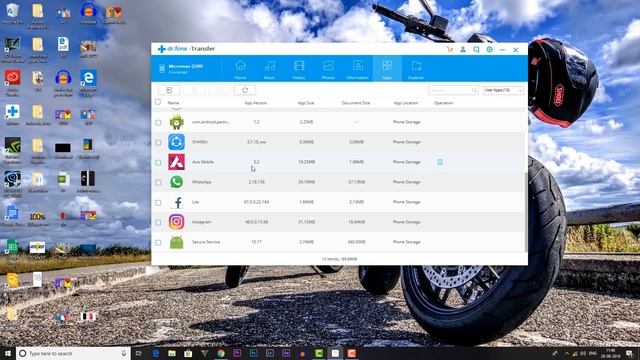Screen dimensions: 640x360
Task: Click the com.android.partn... android icon
Action: pyautogui.click(x=176, y=122)
